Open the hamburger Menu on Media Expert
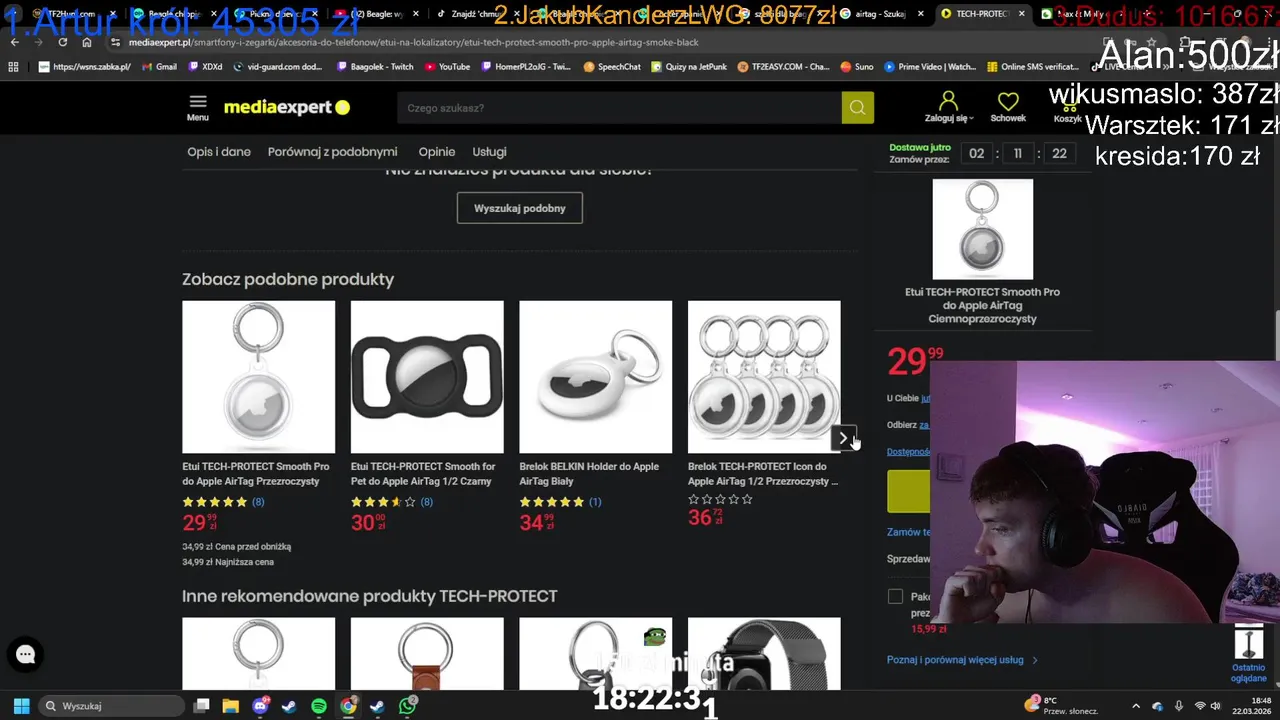Viewport: 1280px width, 720px height. (198, 107)
